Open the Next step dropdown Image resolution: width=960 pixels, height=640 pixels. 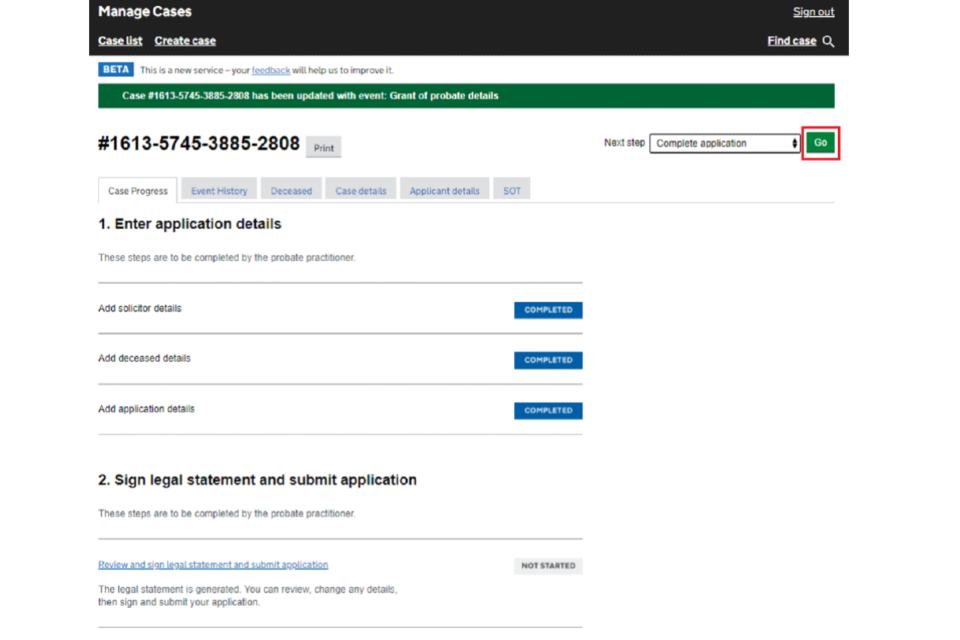(x=725, y=143)
